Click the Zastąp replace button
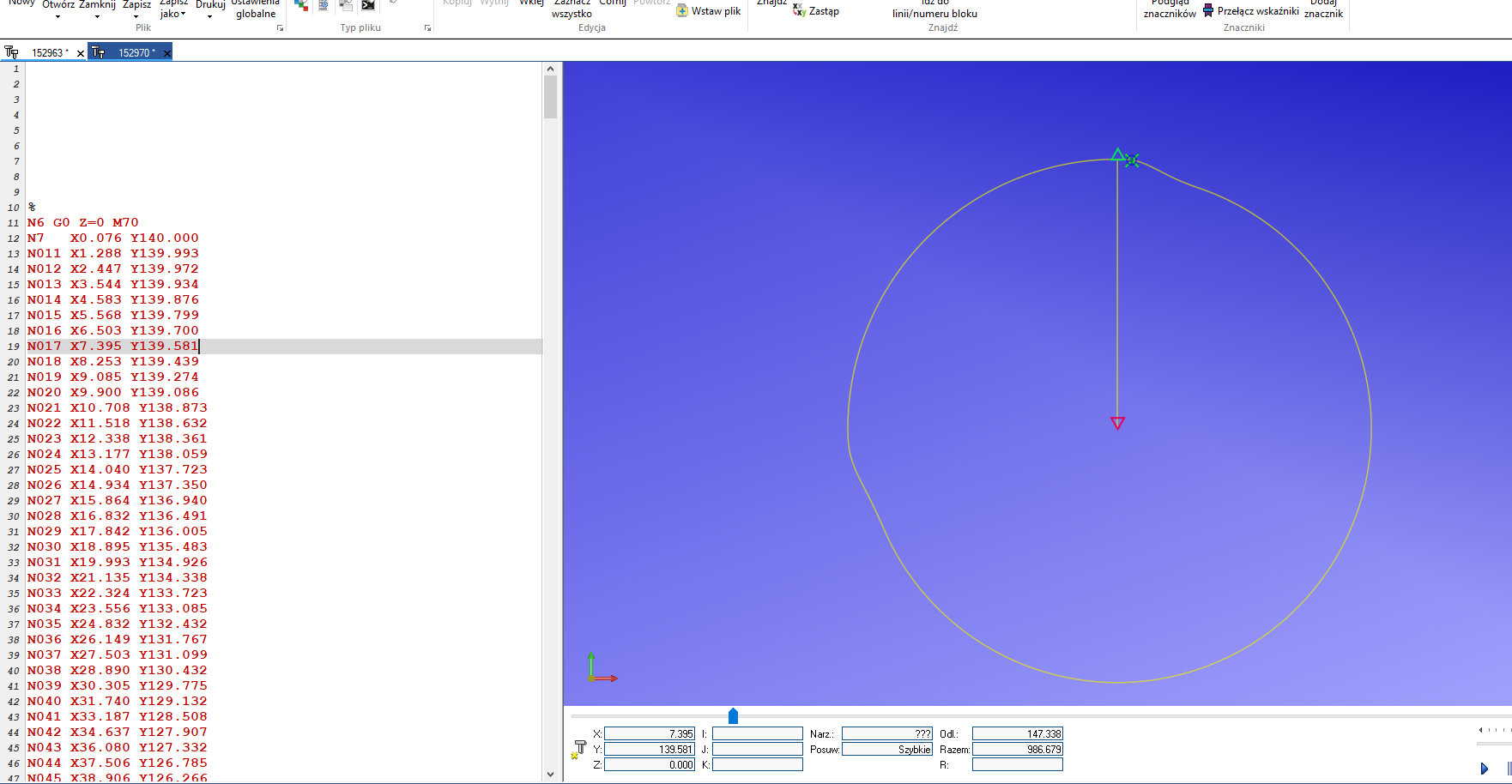1512x784 pixels. coord(815,11)
